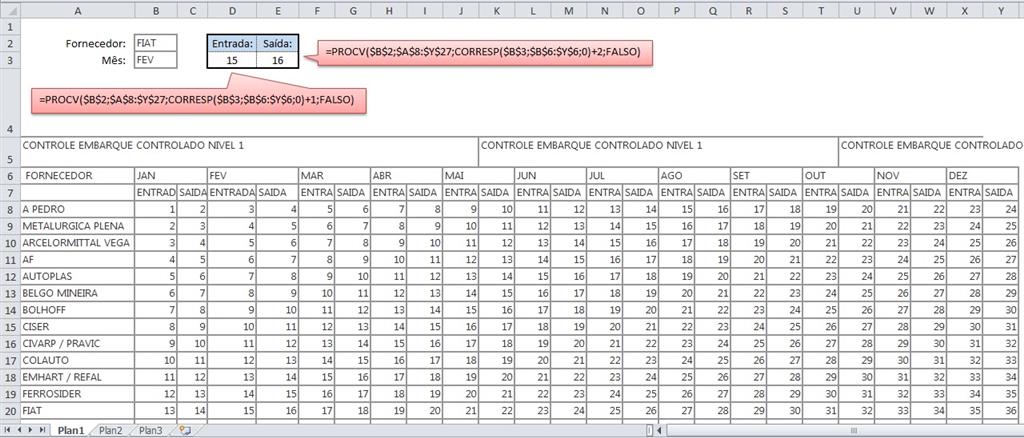Click the 'BOLHOFF' supplier cell

pos(78,310)
